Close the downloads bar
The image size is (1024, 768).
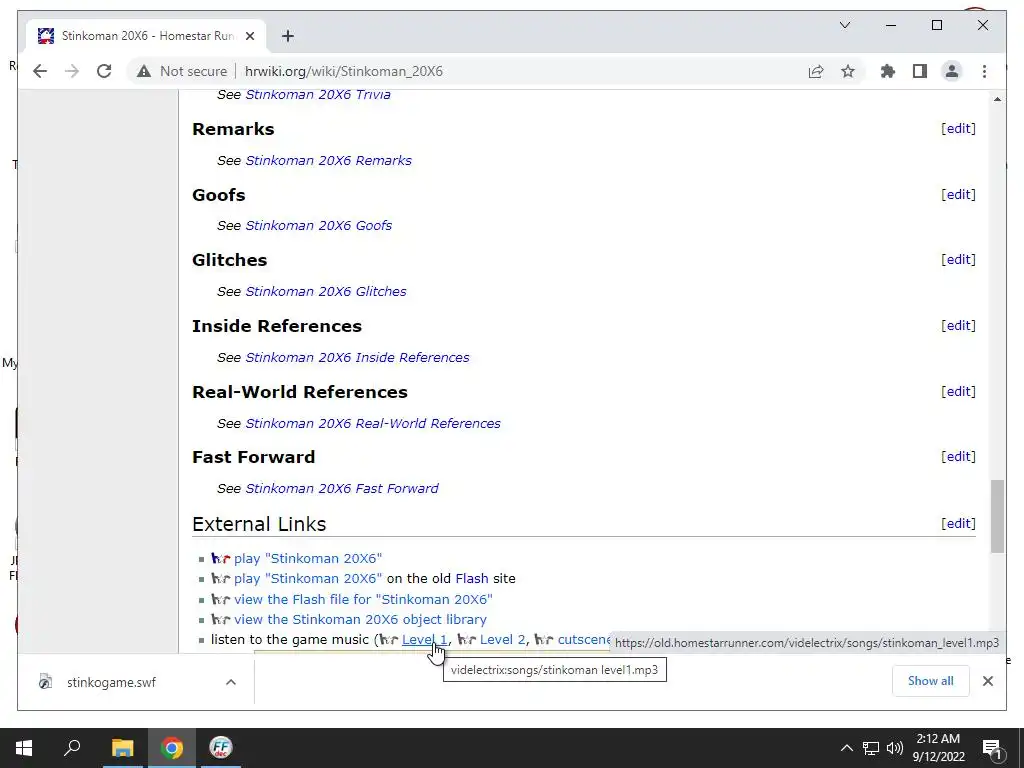point(987,681)
